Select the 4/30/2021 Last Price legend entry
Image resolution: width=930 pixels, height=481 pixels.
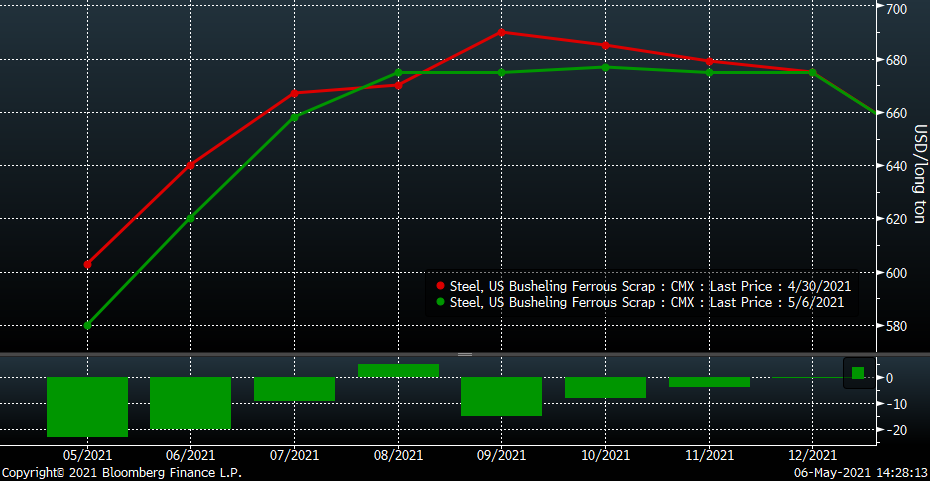coord(650,286)
